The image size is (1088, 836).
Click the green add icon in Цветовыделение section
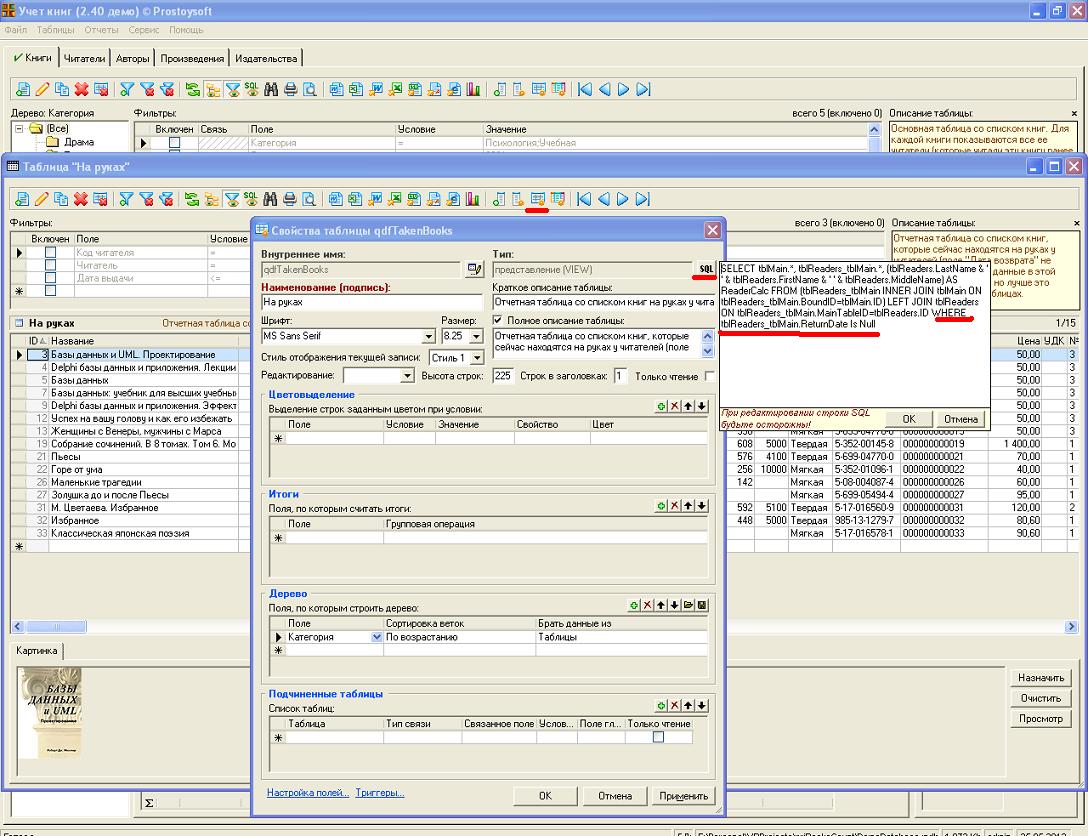tap(661, 406)
